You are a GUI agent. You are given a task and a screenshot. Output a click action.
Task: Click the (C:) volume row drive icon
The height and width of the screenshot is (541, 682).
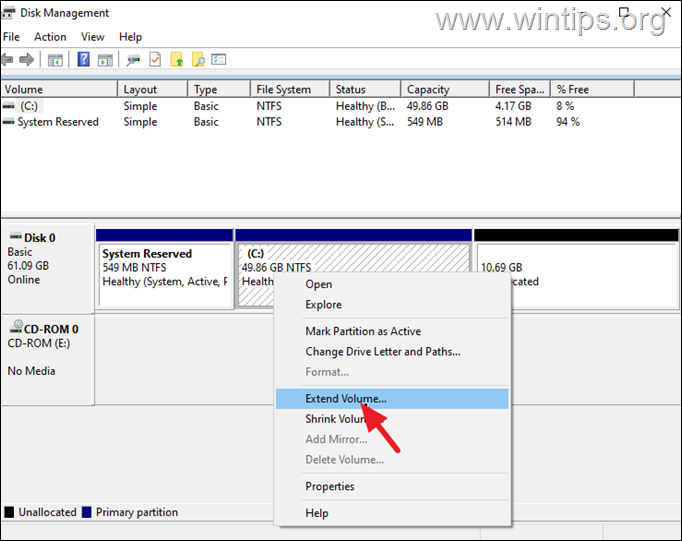(9, 106)
